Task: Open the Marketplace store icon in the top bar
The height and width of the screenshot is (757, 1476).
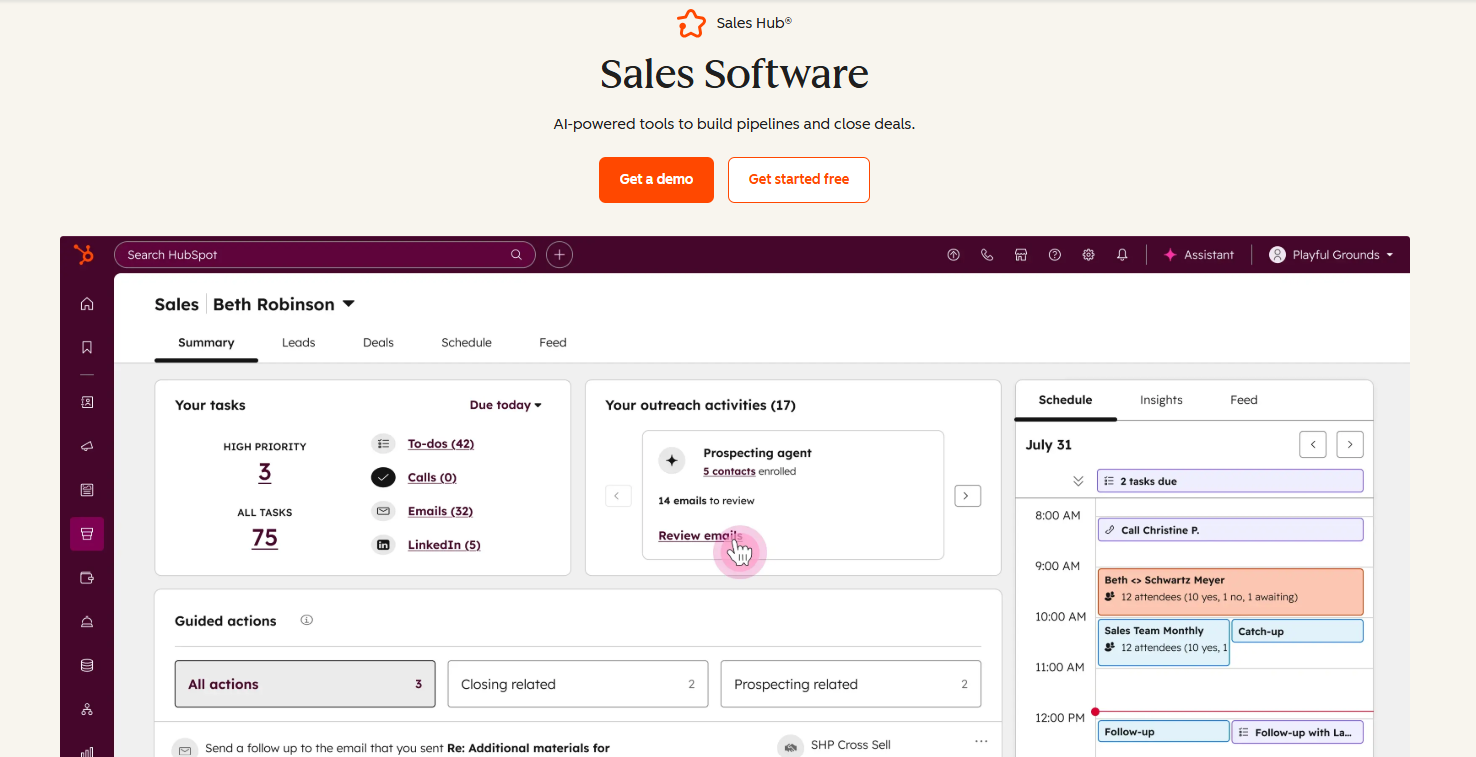Action: 1021,254
